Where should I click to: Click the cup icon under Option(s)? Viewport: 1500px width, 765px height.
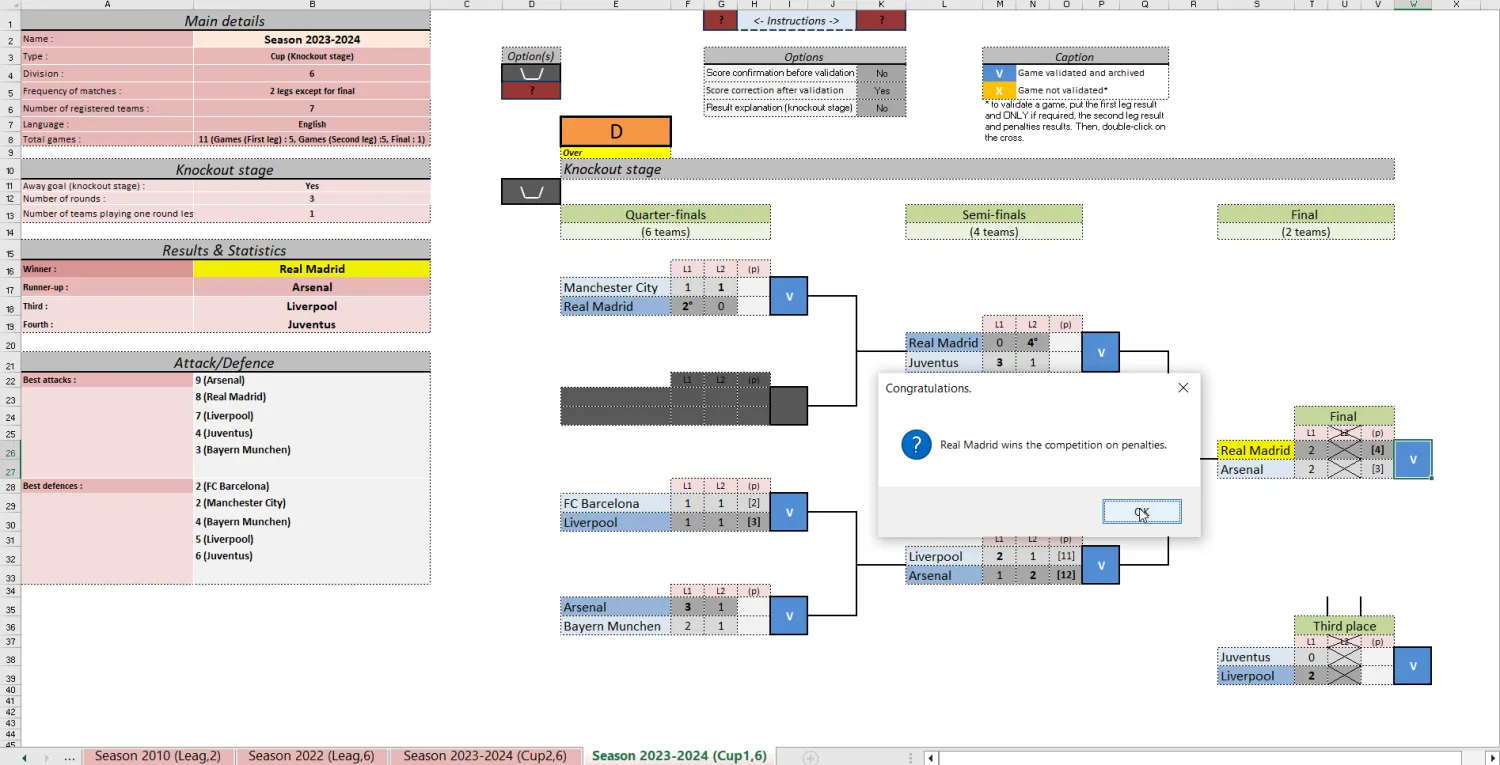[x=531, y=73]
